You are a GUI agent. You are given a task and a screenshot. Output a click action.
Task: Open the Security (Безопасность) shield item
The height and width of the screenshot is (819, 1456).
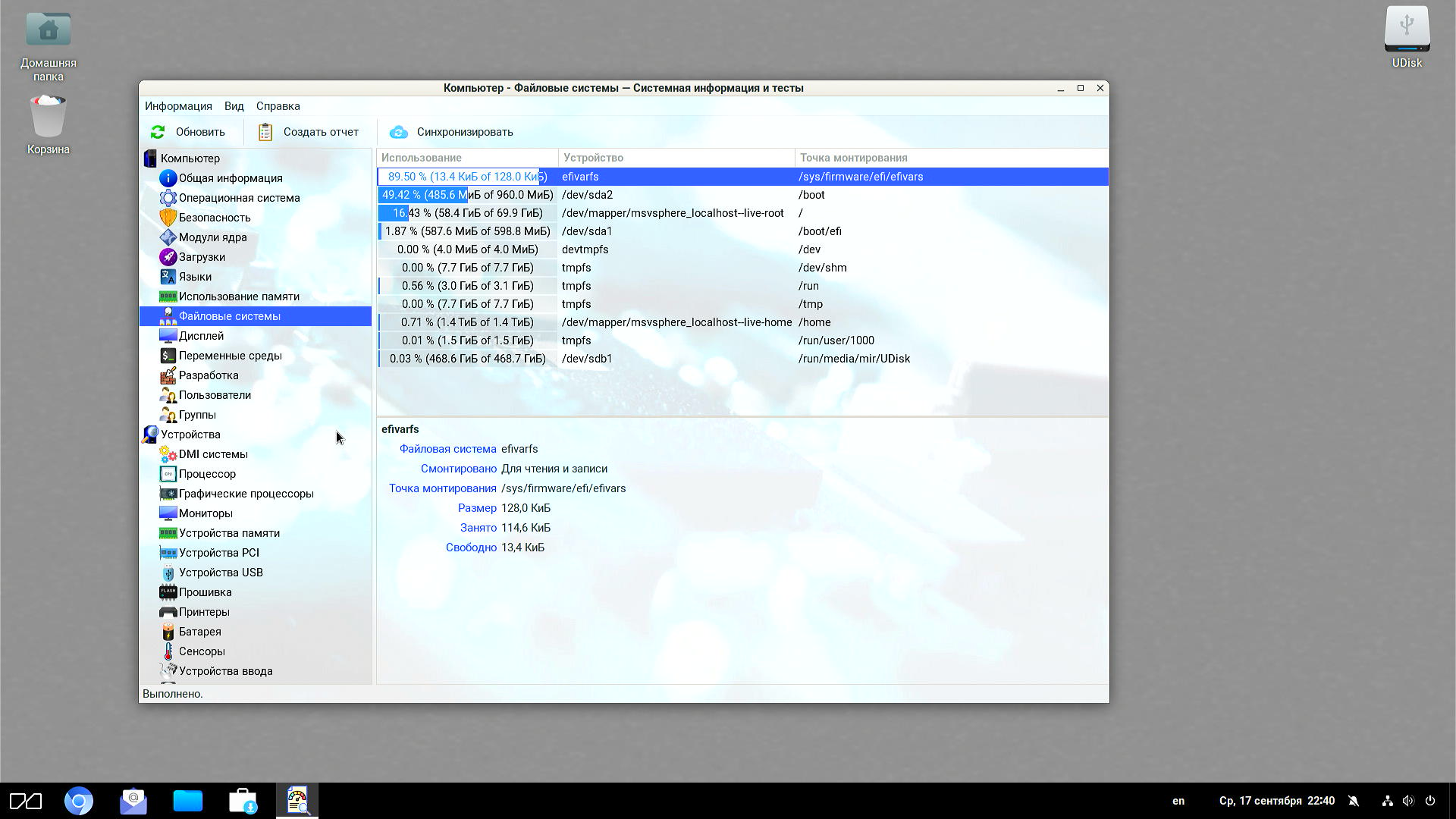pyautogui.click(x=168, y=218)
